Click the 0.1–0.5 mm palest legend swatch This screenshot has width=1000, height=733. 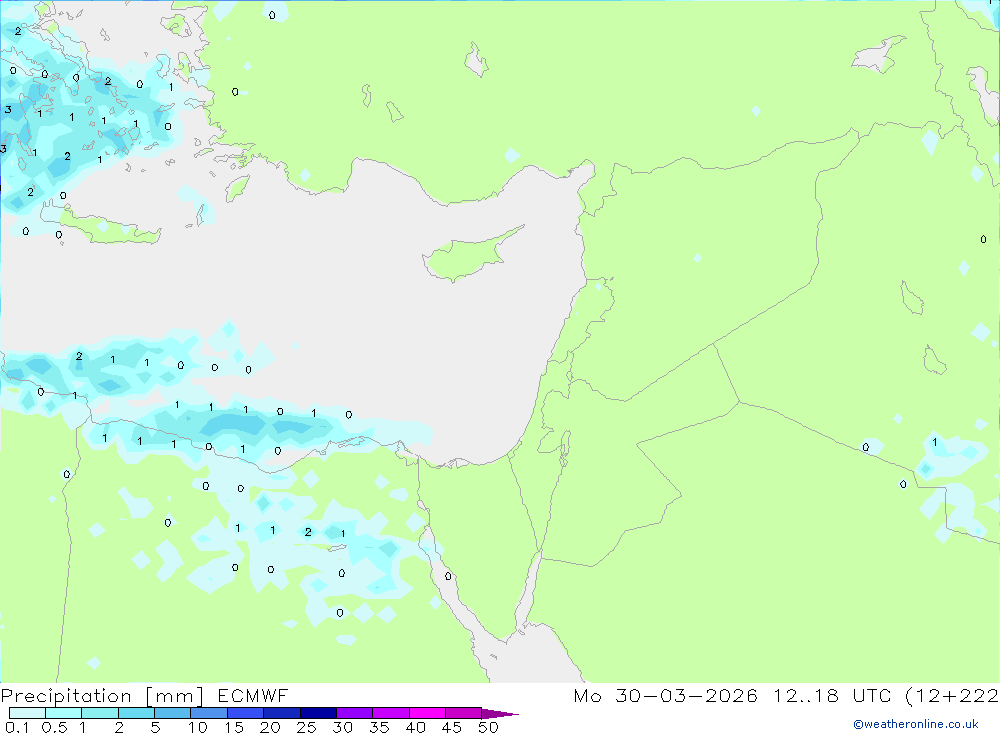coord(27,713)
